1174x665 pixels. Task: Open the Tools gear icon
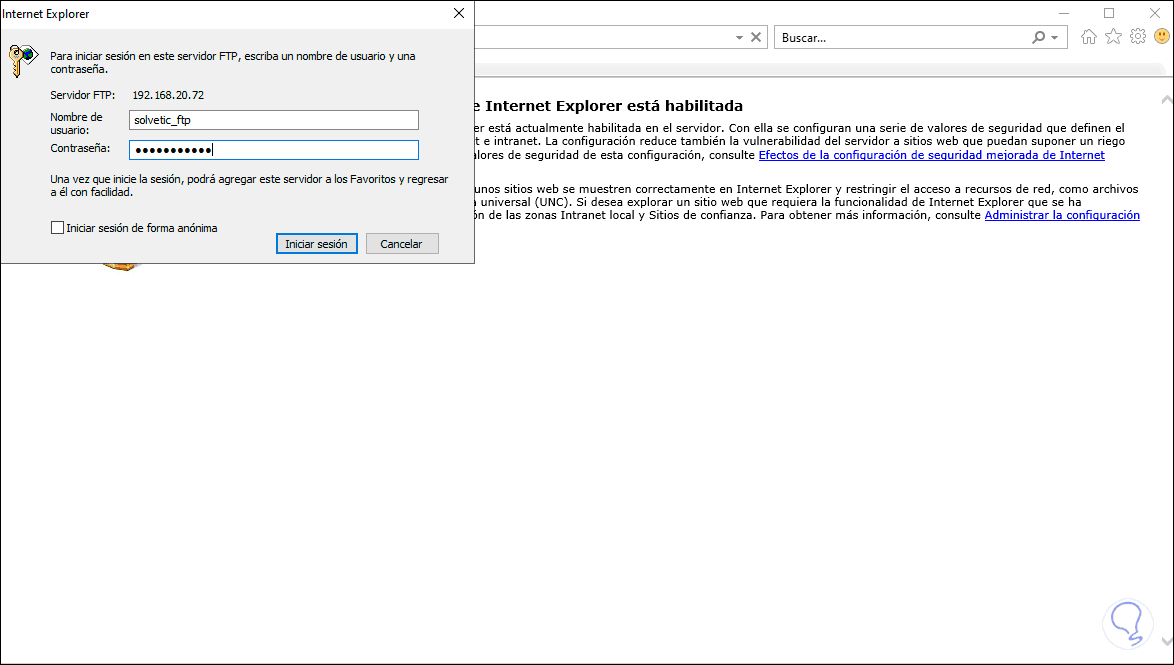point(1137,37)
